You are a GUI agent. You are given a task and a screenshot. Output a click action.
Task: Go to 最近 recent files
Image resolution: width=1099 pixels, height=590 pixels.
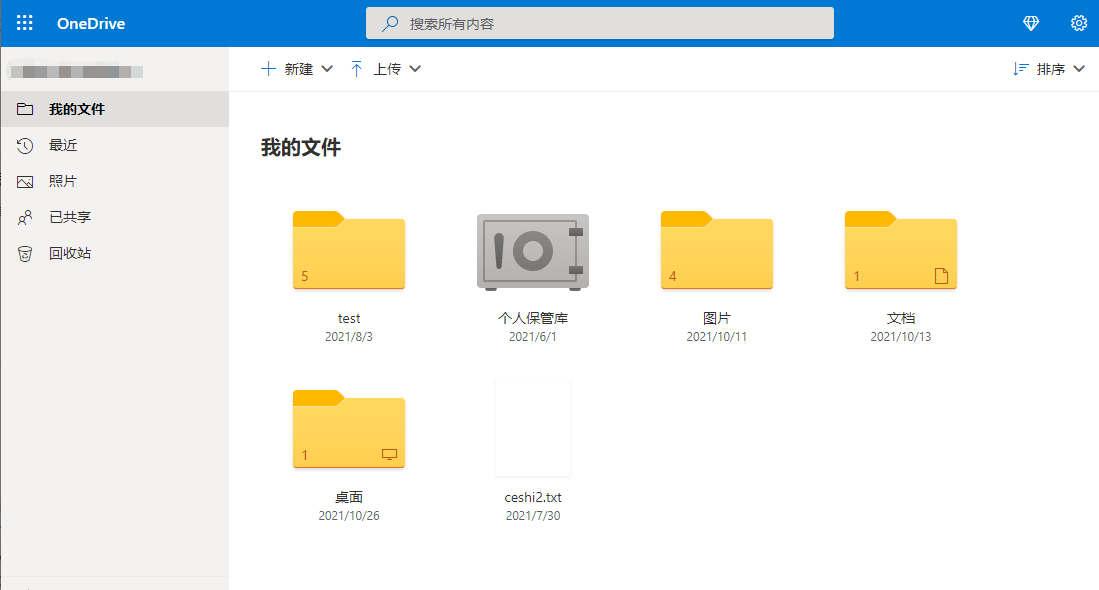pos(115,145)
